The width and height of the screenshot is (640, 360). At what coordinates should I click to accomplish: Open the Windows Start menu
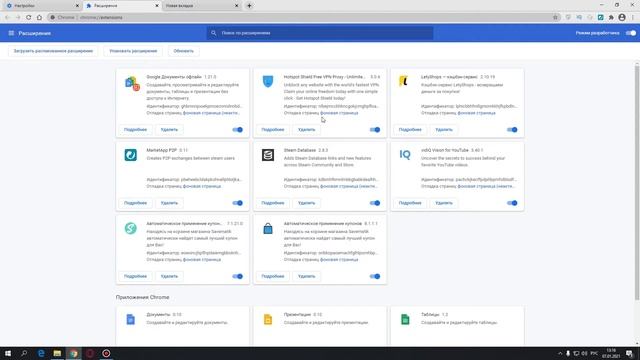[x=8, y=353]
